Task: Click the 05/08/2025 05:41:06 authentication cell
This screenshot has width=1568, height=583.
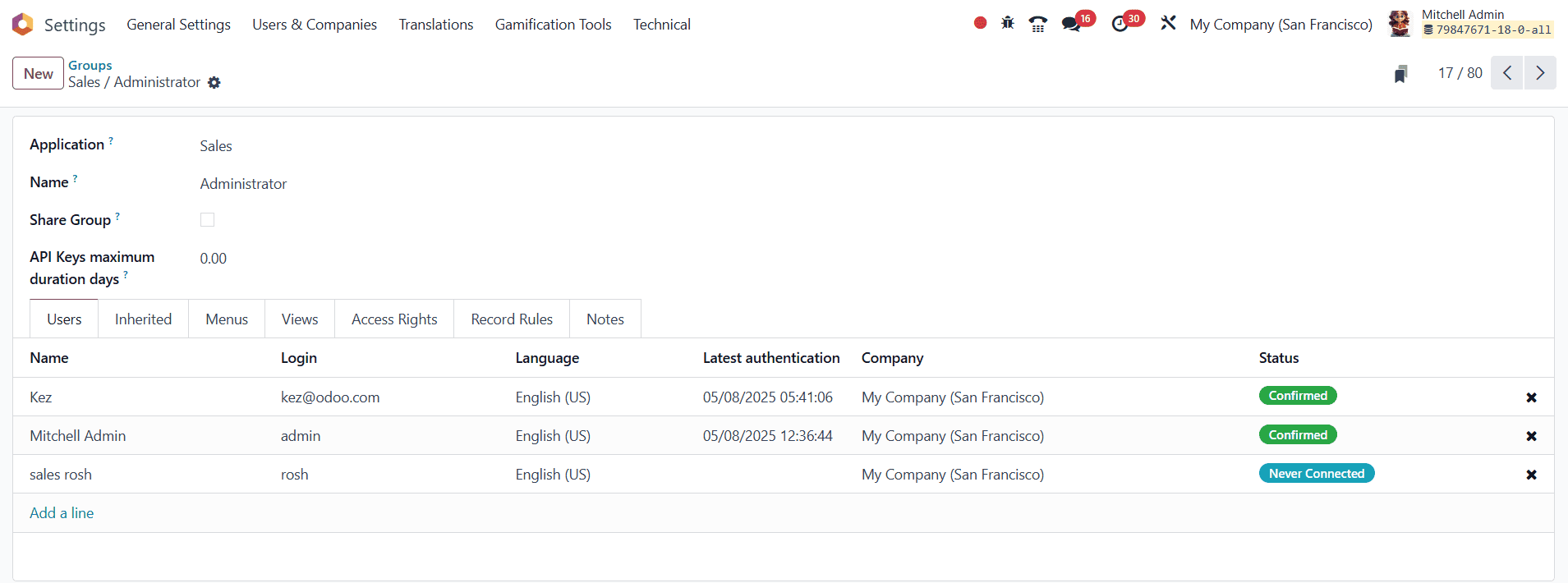Action: point(767,397)
